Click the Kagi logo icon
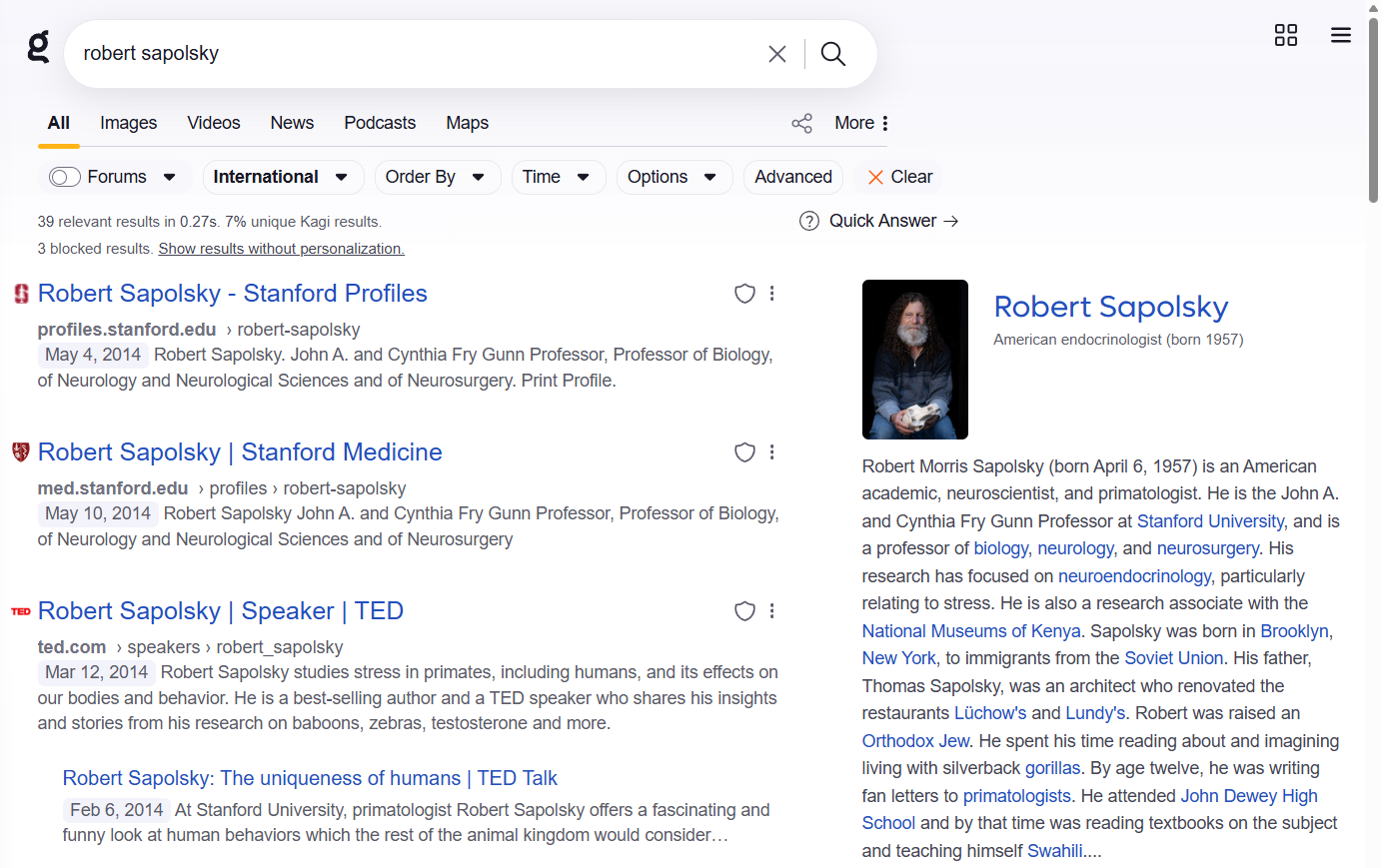1381x868 pixels. [38, 47]
